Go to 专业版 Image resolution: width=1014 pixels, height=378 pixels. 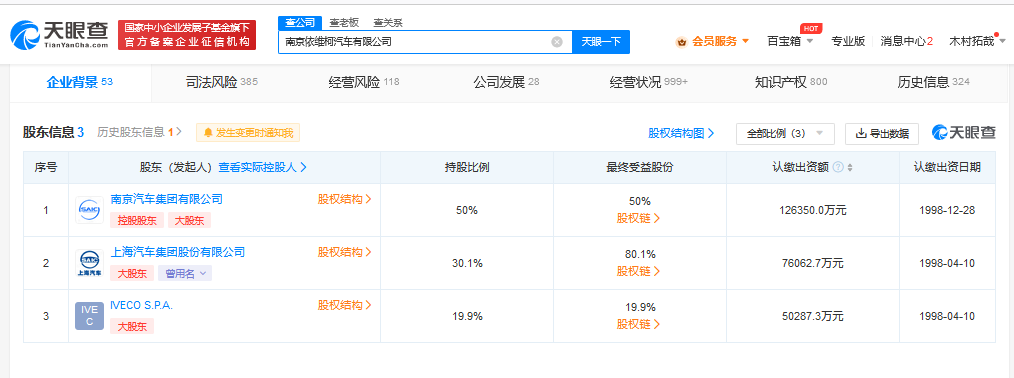848,41
